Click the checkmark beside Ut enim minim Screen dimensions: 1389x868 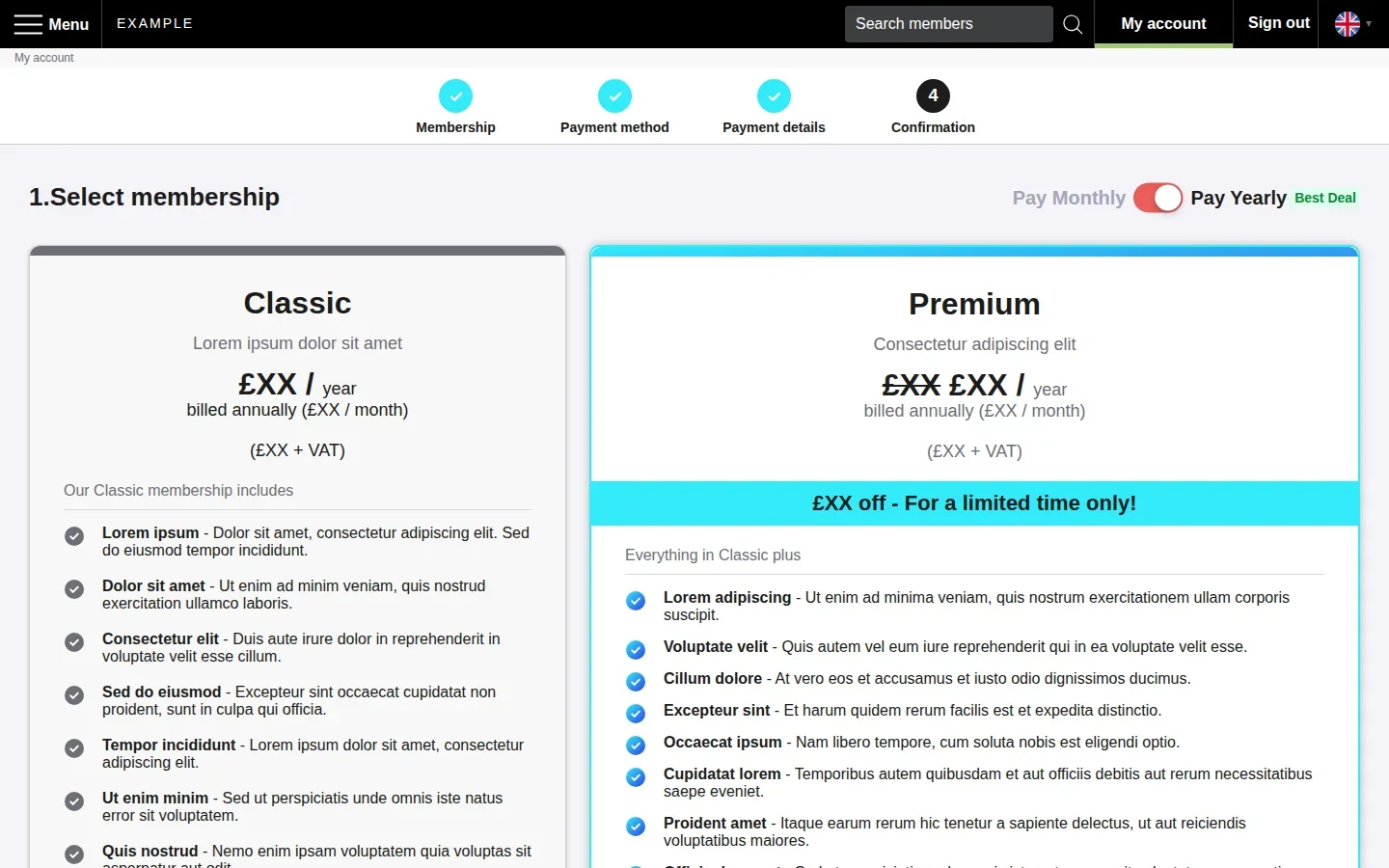[x=74, y=801]
